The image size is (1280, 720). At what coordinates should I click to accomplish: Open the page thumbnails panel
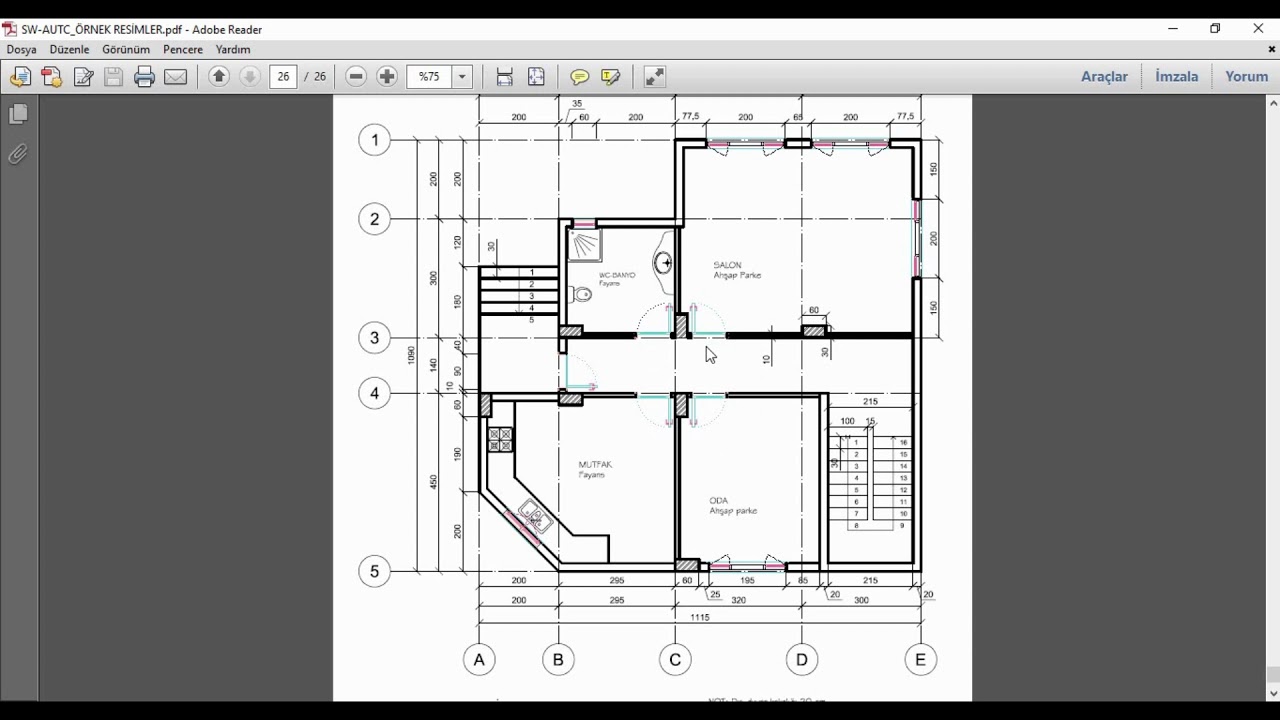pyautogui.click(x=18, y=114)
